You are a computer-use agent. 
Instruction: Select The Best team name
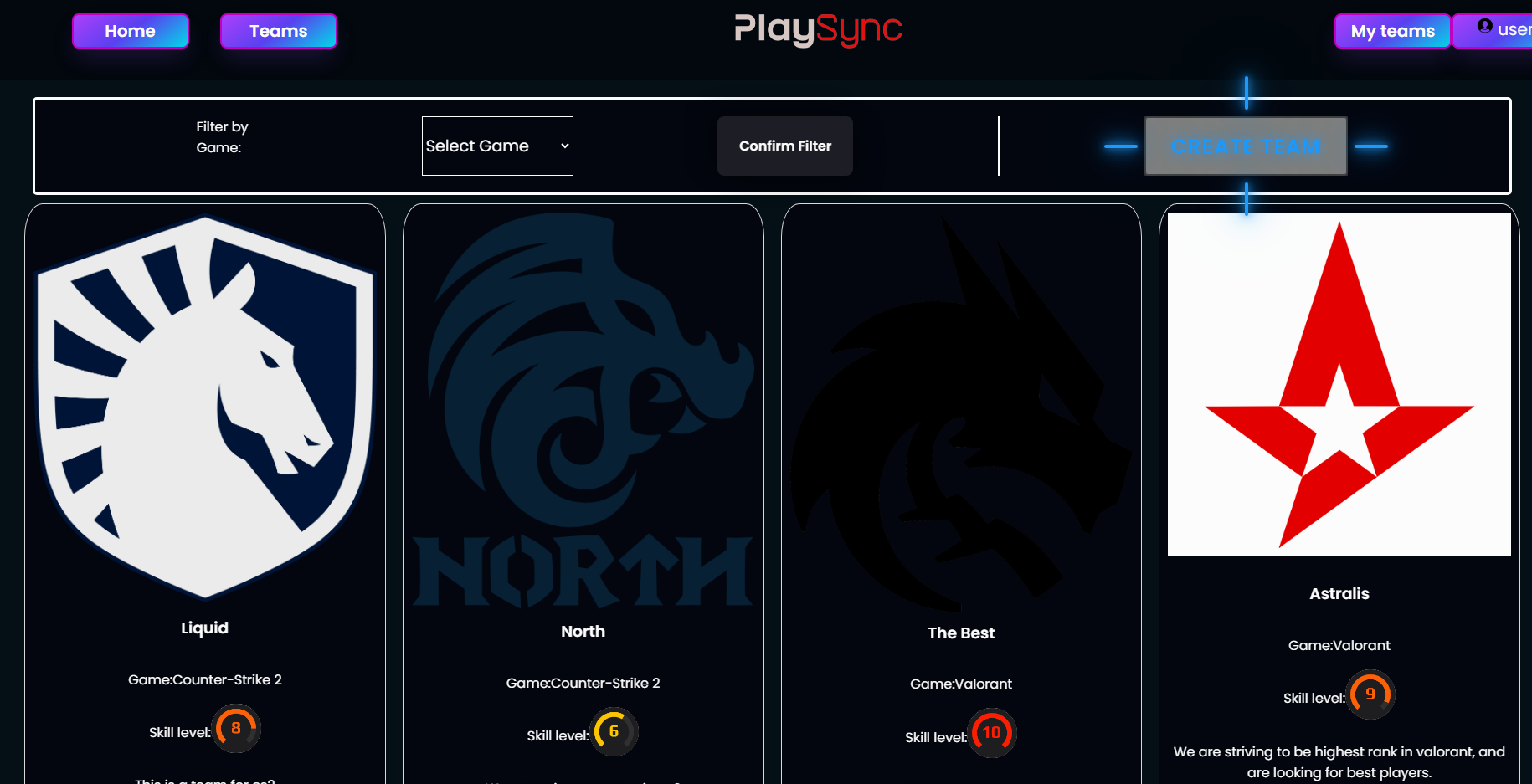tap(961, 633)
